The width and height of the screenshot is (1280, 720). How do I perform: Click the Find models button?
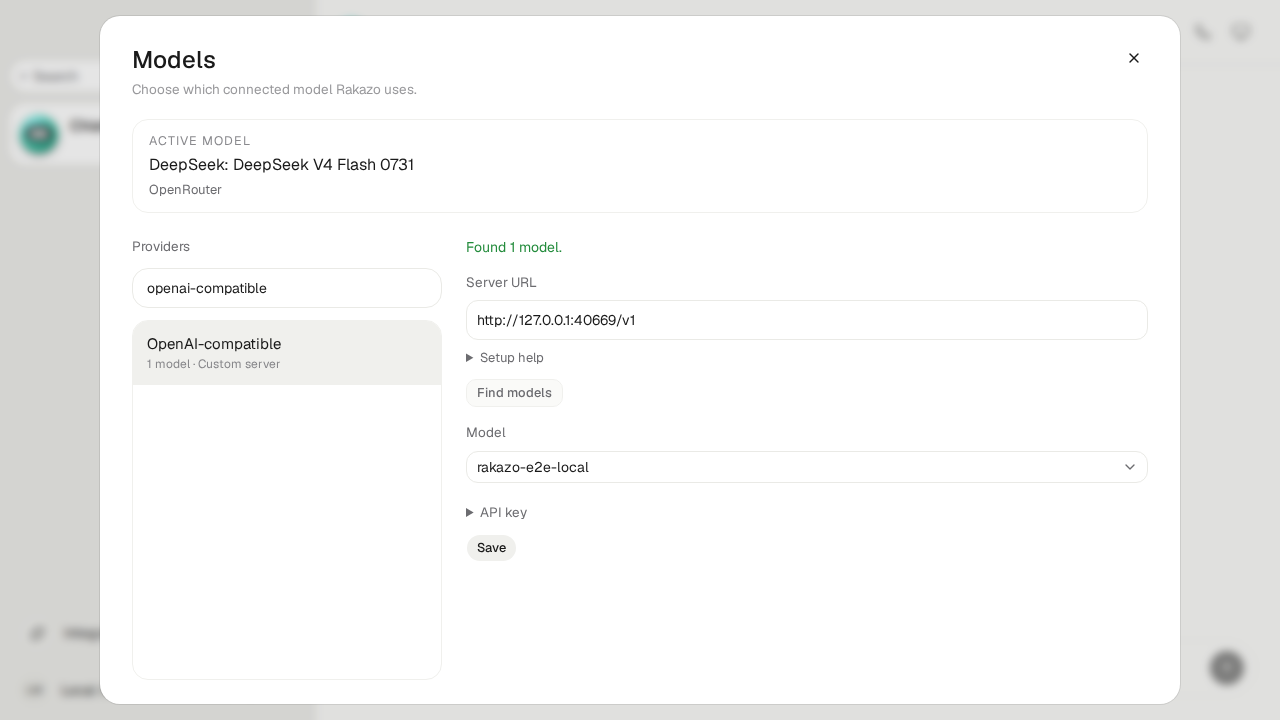(x=514, y=393)
